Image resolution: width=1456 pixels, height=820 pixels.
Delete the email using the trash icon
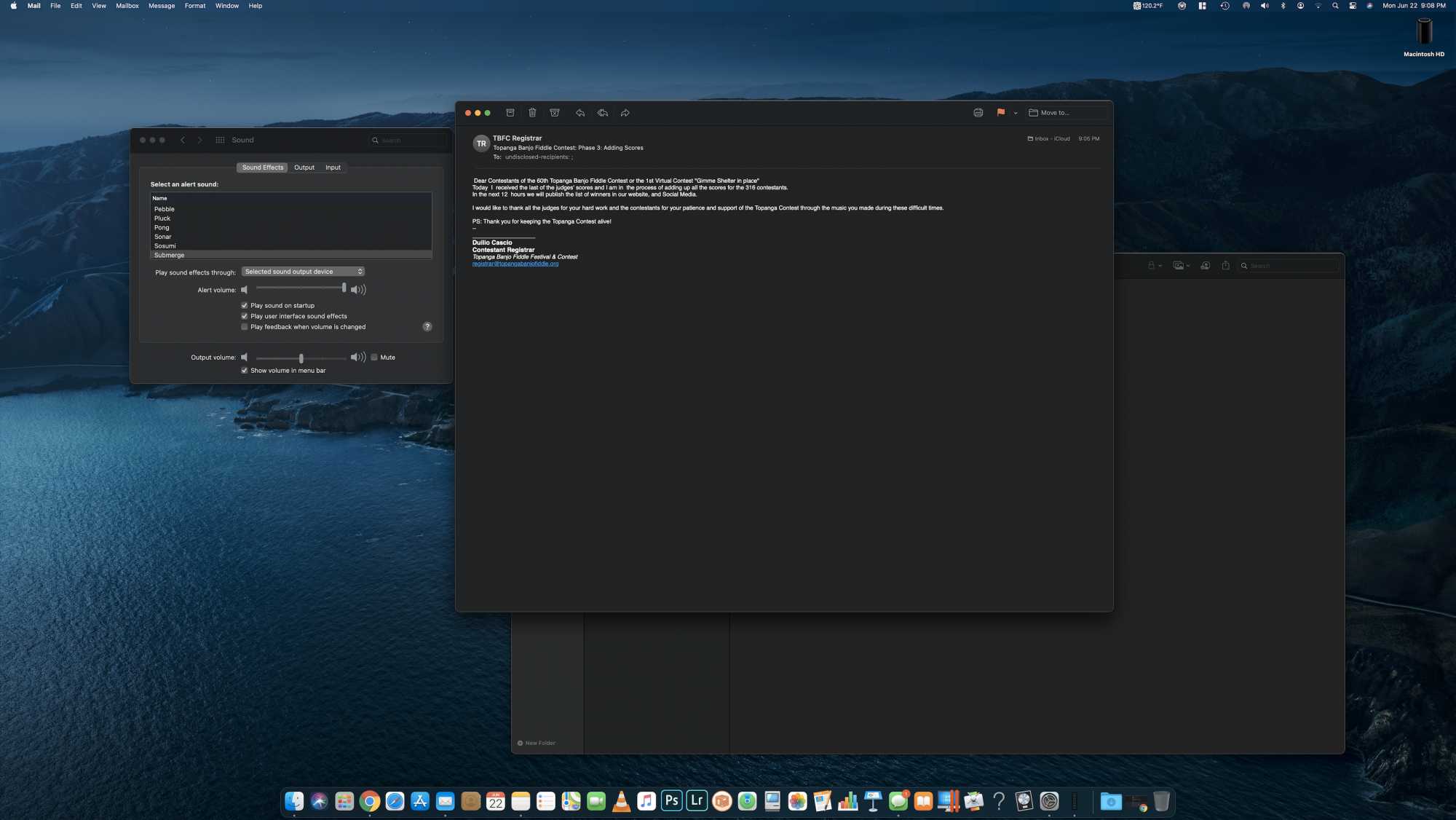coord(532,113)
